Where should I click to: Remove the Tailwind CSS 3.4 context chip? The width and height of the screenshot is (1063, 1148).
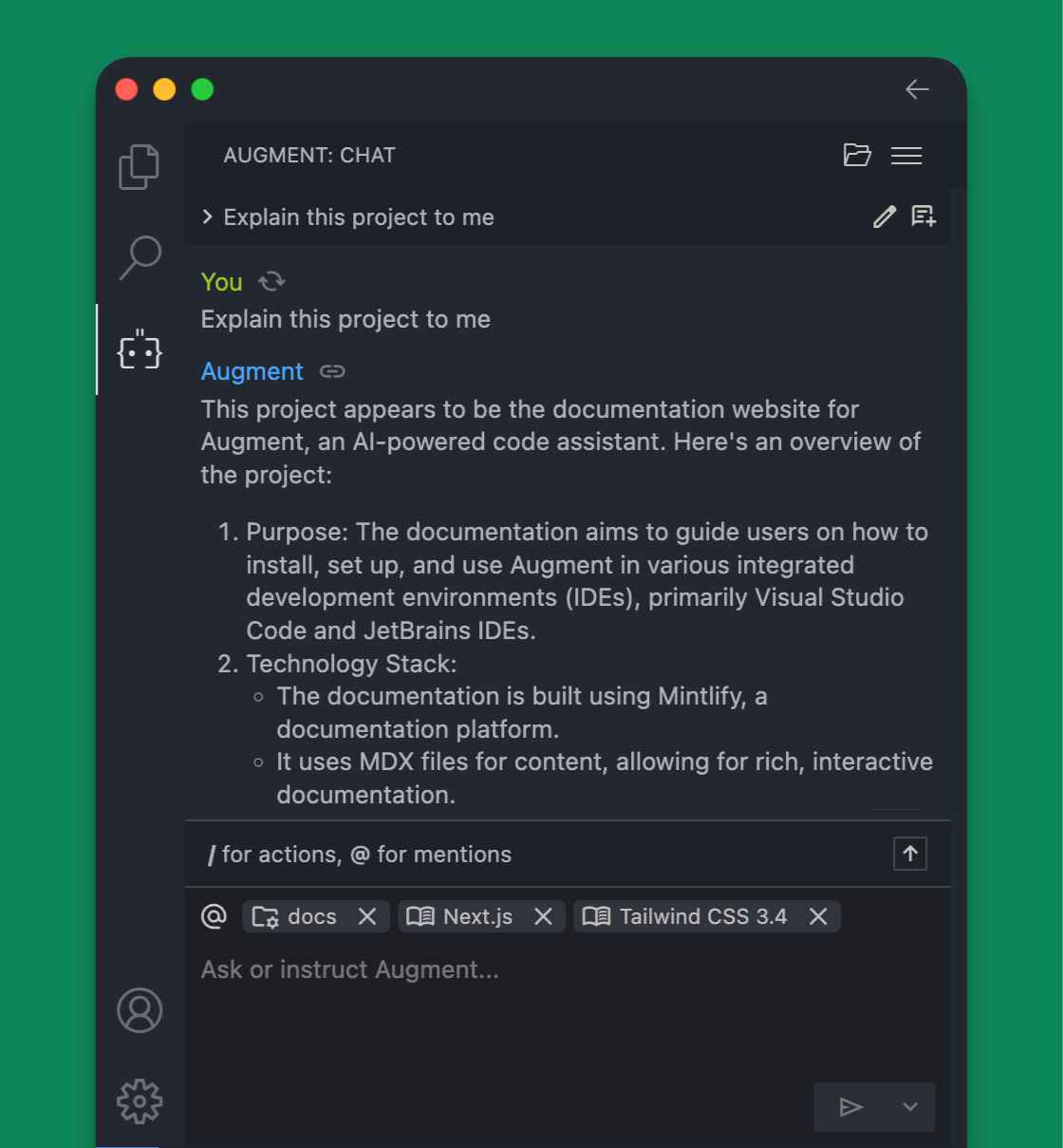pos(817,915)
